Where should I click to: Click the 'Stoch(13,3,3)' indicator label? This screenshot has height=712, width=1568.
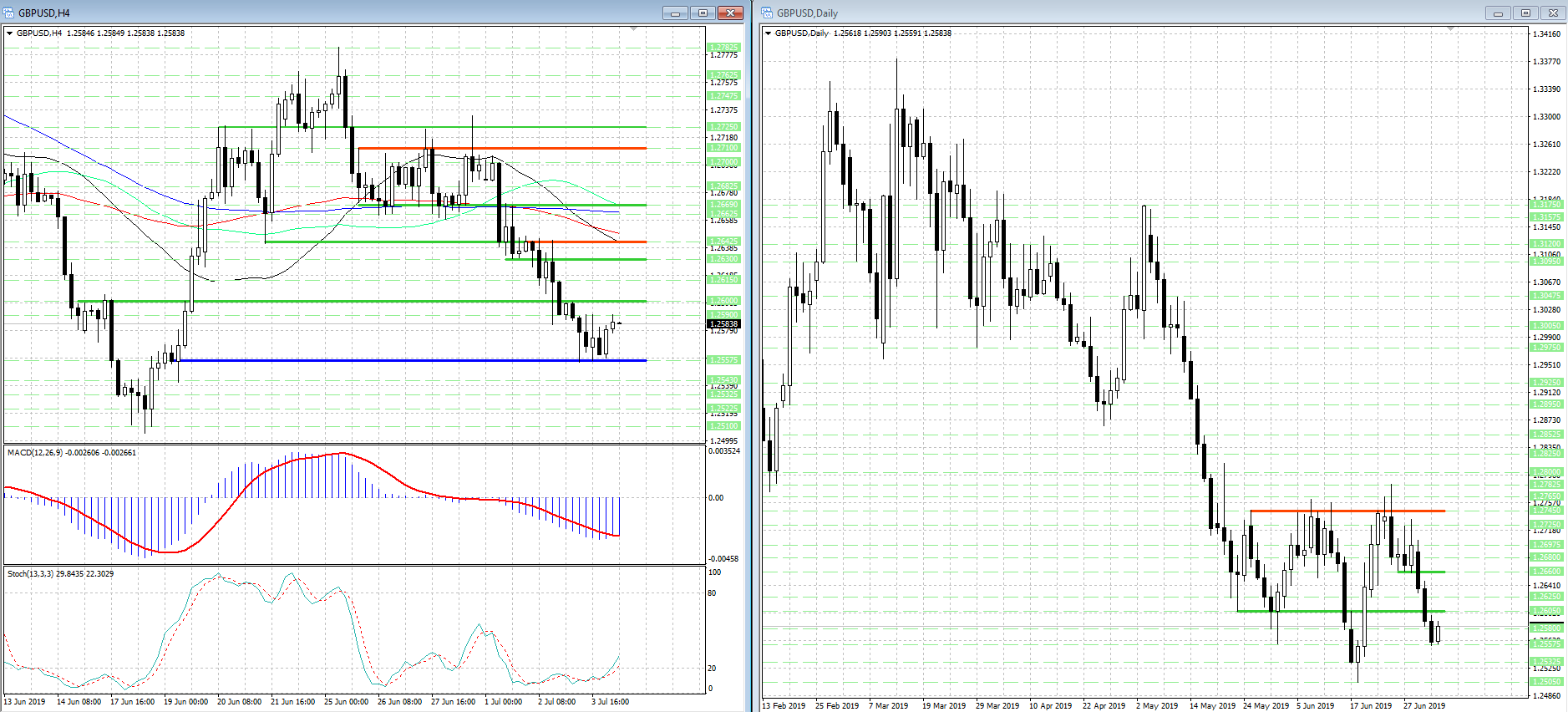[31, 574]
